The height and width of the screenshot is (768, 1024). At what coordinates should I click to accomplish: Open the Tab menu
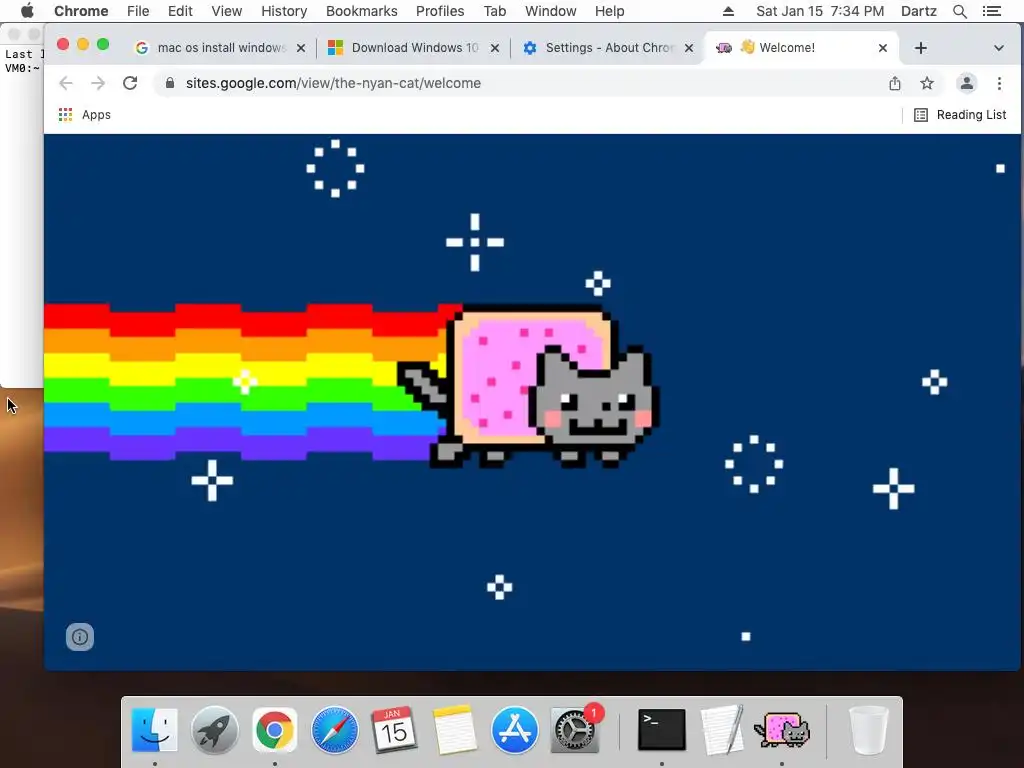[494, 11]
